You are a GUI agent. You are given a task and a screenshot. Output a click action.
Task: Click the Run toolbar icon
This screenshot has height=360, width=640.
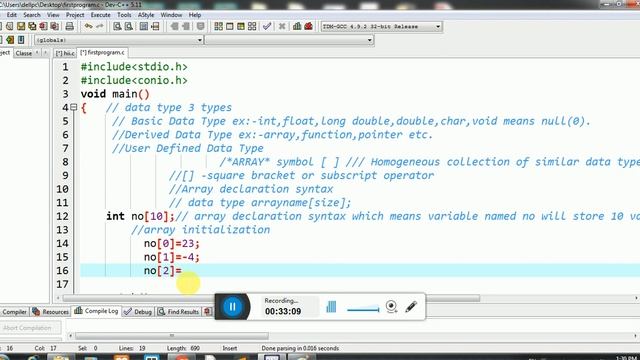pyautogui.click(x=230, y=27)
